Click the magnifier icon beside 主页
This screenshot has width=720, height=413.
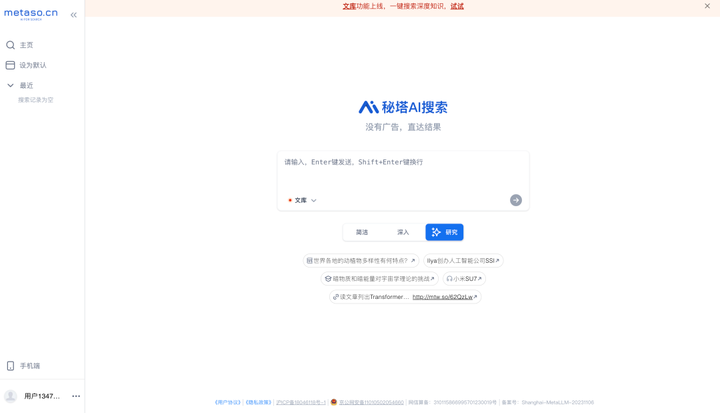pyautogui.click(x=10, y=45)
